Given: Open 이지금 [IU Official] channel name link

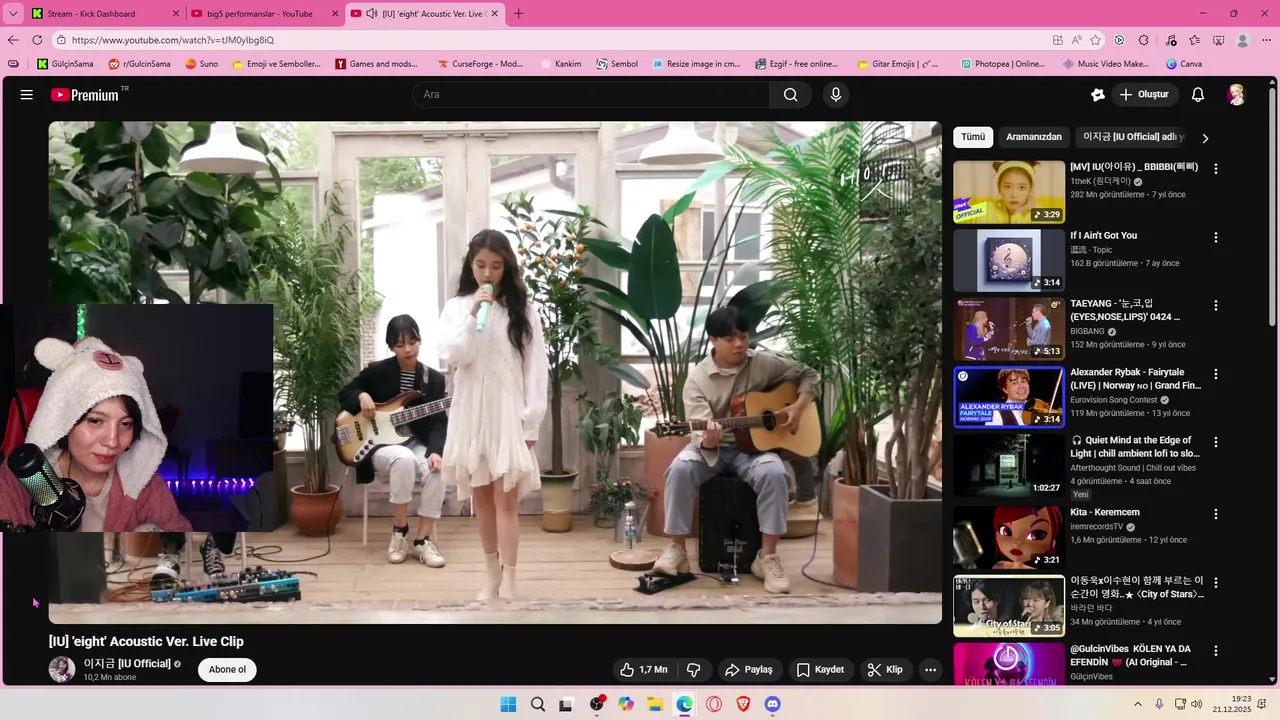Looking at the screenshot, I should 127,664.
